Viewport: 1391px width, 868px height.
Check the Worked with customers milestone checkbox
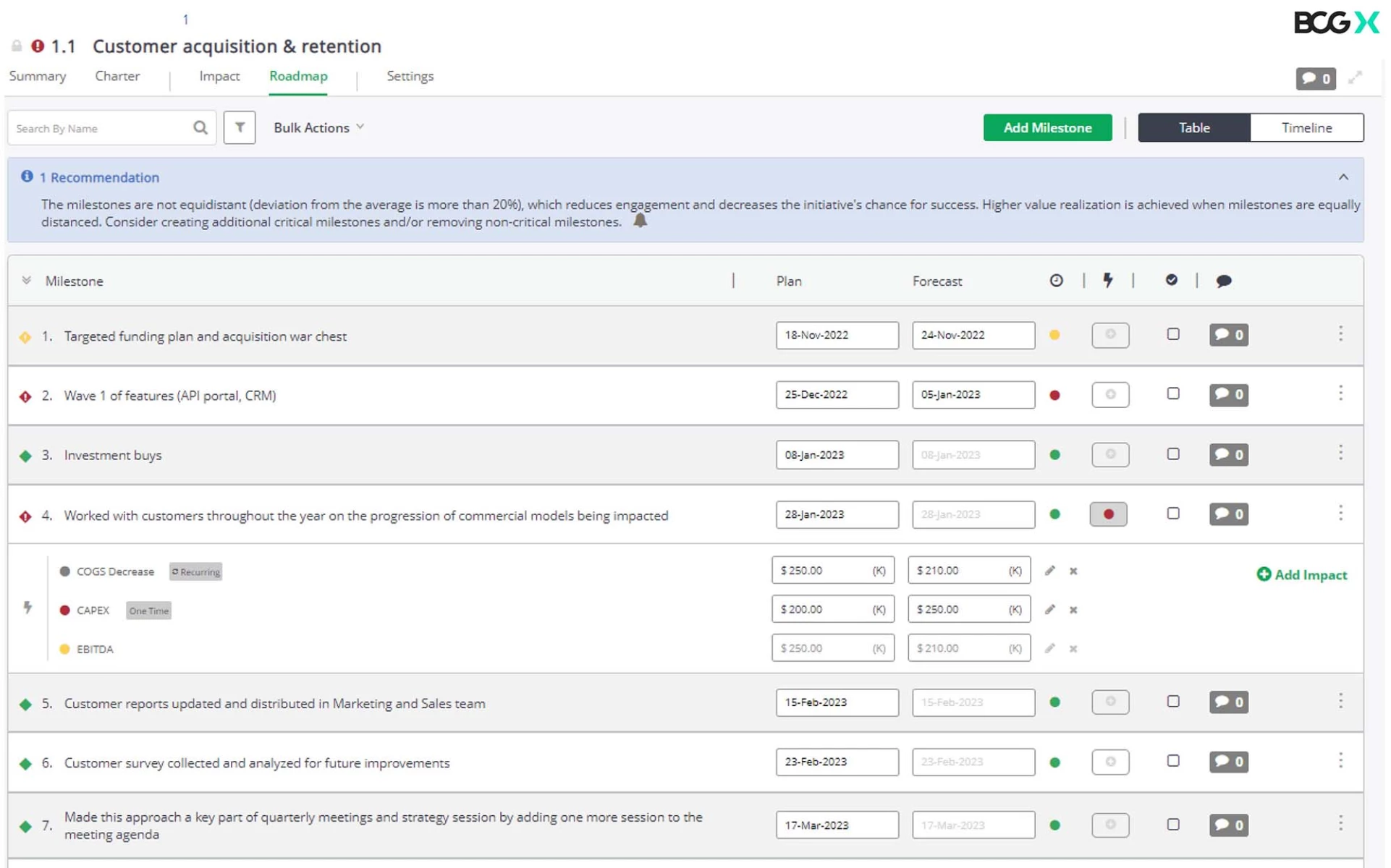point(1173,514)
